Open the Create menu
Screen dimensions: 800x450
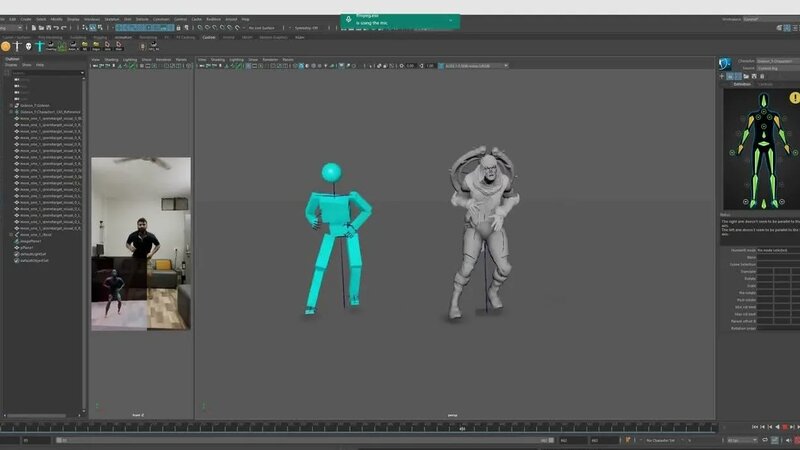(26, 19)
